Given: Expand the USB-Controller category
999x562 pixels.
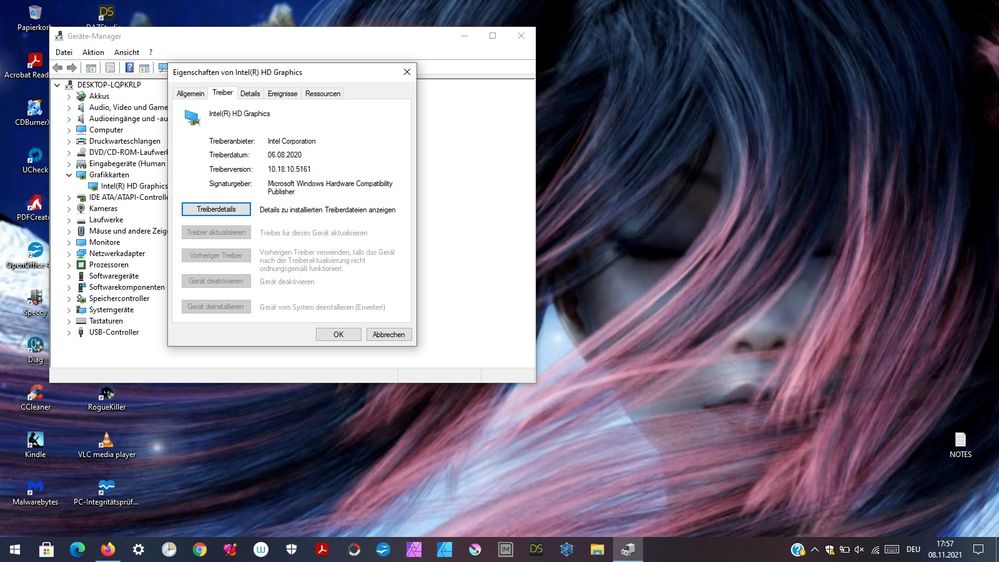Looking at the screenshot, I should 69,332.
